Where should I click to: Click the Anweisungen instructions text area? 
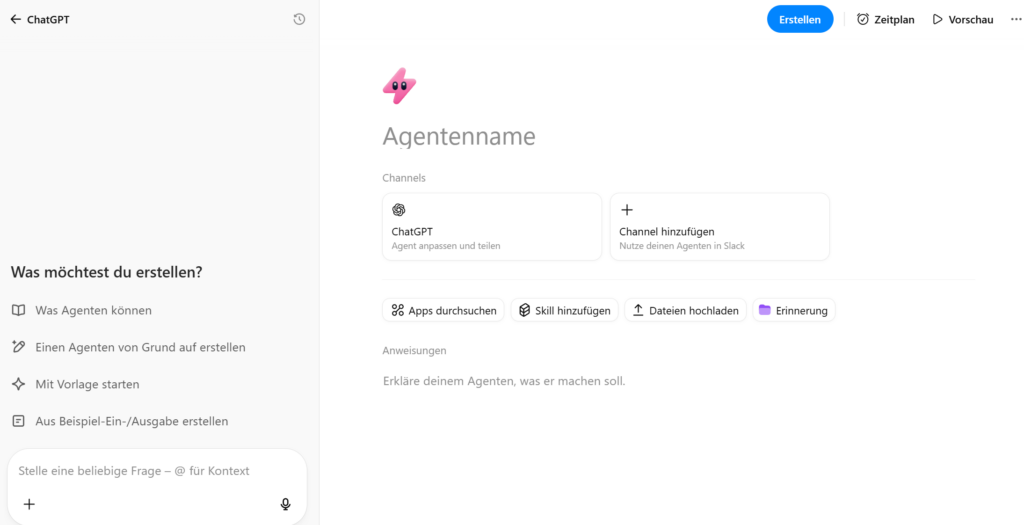point(503,381)
